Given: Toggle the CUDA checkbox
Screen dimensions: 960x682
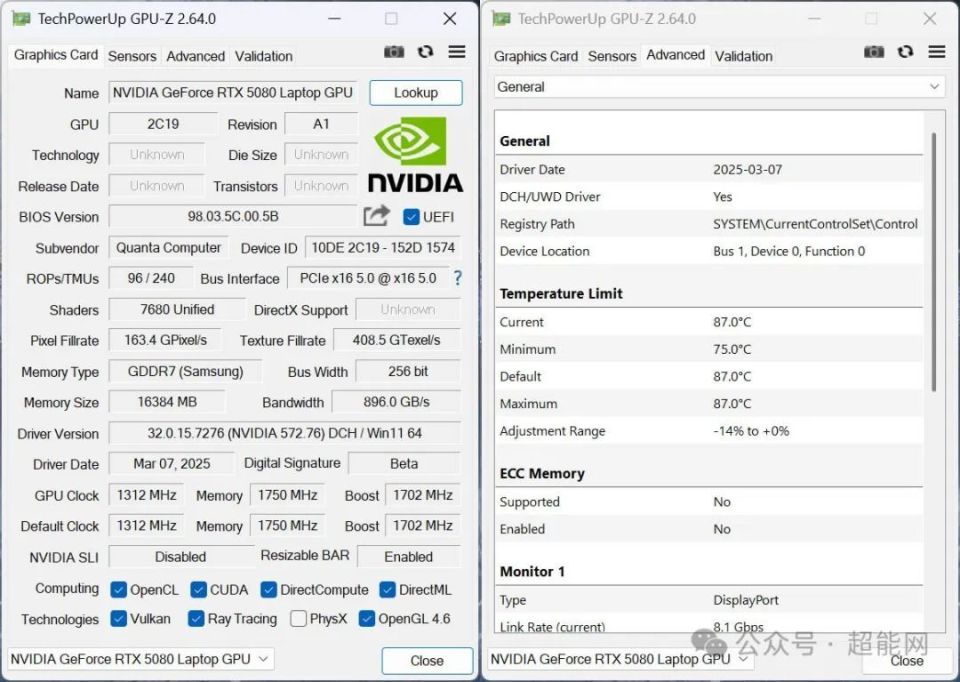Looking at the screenshot, I should [x=198, y=590].
